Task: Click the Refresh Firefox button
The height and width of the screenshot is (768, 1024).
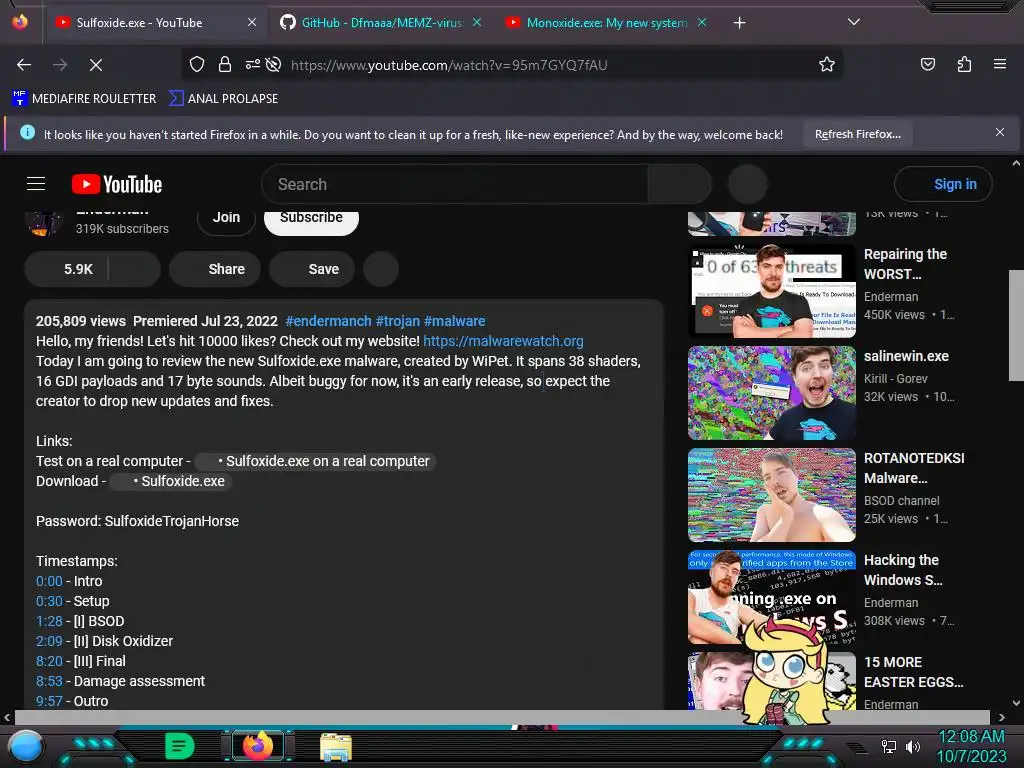Action: (x=857, y=134)
